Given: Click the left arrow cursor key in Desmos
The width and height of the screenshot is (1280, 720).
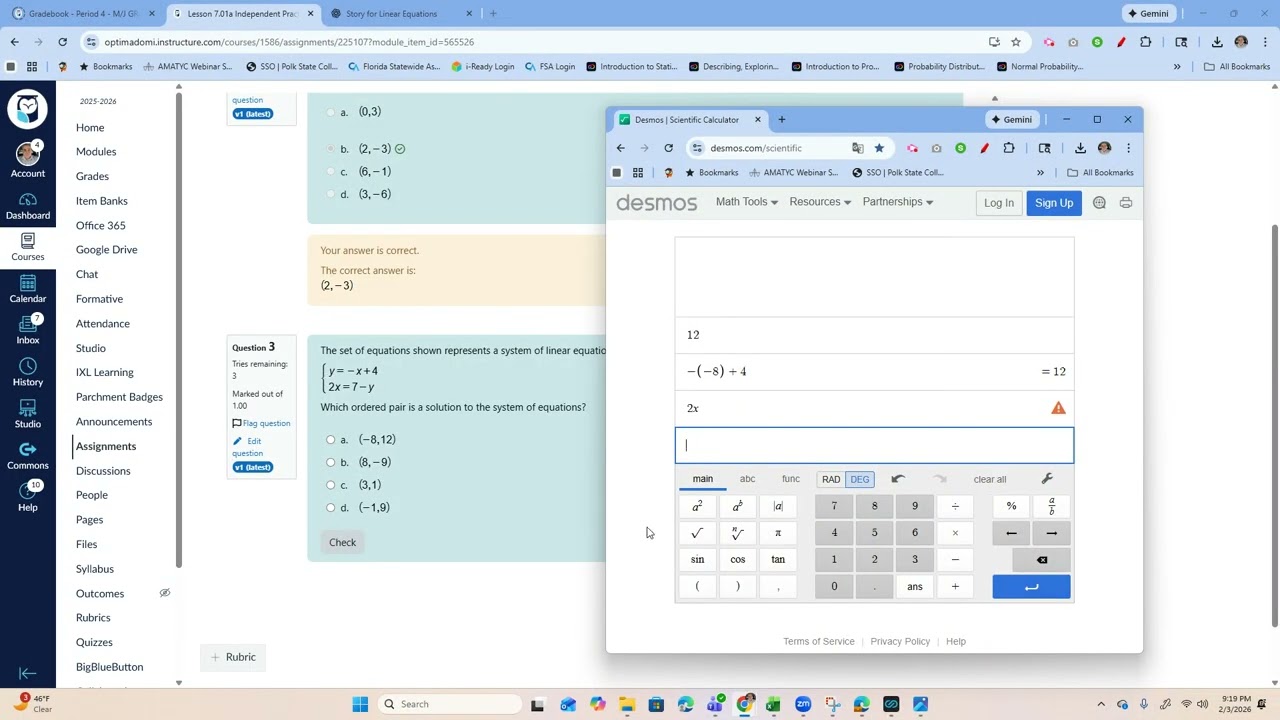Looking at the screenshot, I should point(1011,533).
